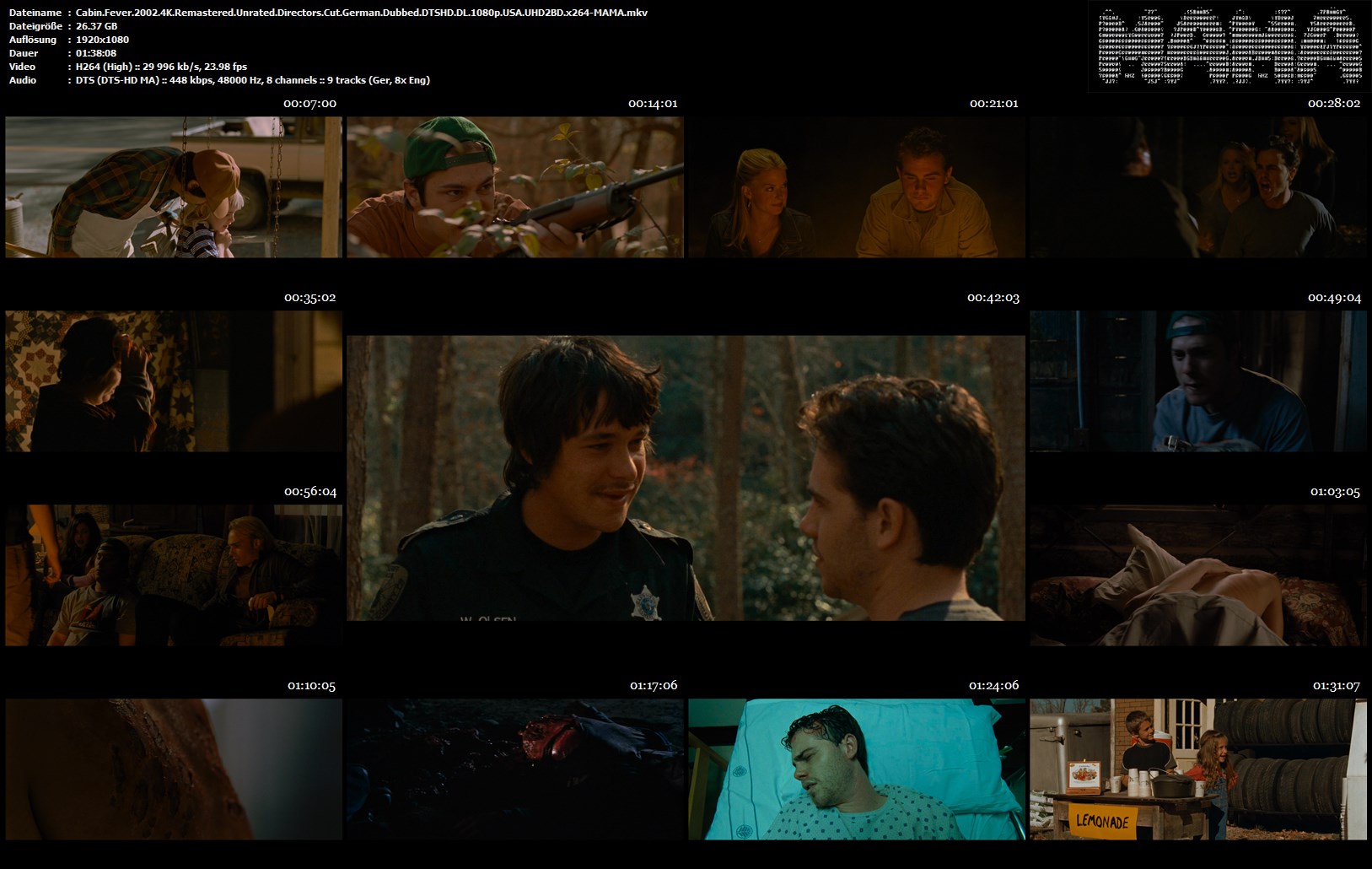
Task: Open the 00:07:00 thumbnail with plaid-shirt man
Action: point(174,187)
